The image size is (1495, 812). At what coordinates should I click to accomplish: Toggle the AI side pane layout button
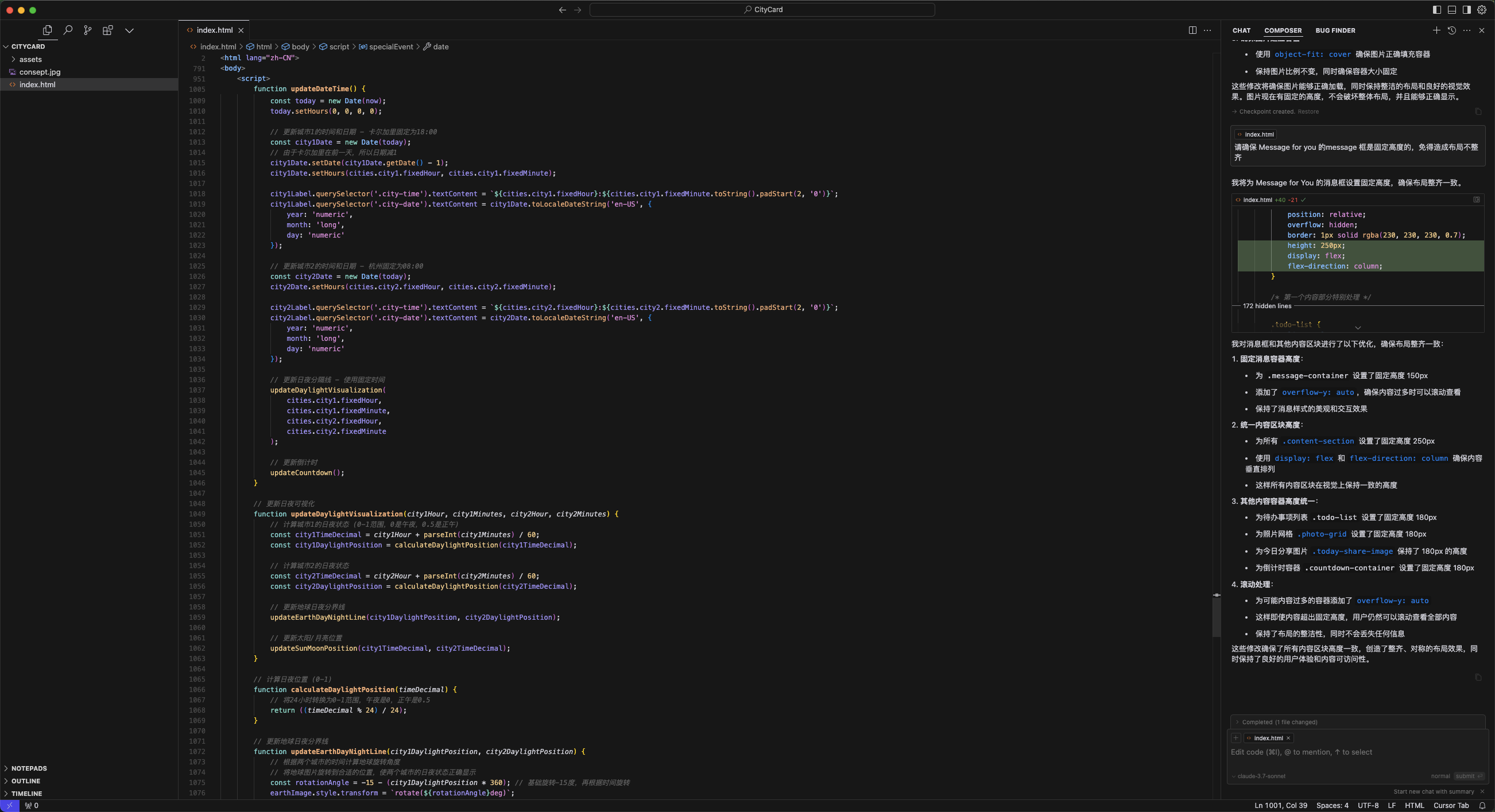1466,9
